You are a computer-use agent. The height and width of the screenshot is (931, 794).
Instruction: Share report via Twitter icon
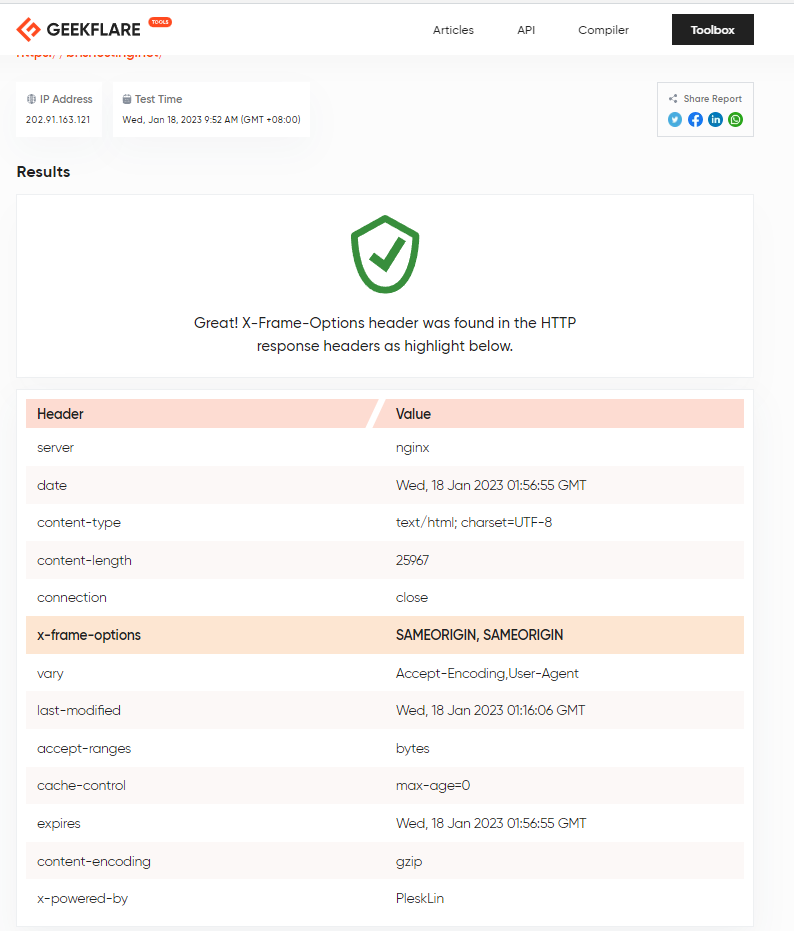click(x=675, y=119)
